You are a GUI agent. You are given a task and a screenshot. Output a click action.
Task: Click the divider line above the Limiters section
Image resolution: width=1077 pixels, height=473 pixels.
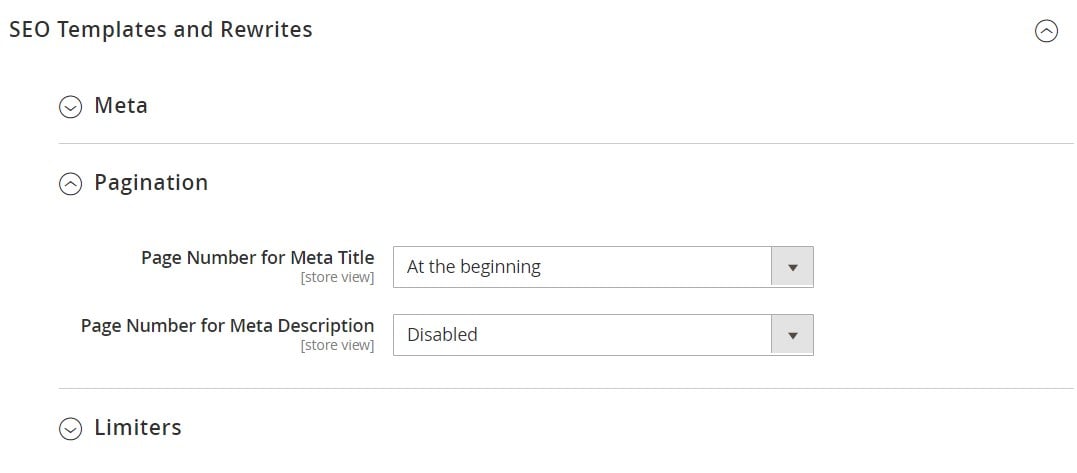point(566,389)
